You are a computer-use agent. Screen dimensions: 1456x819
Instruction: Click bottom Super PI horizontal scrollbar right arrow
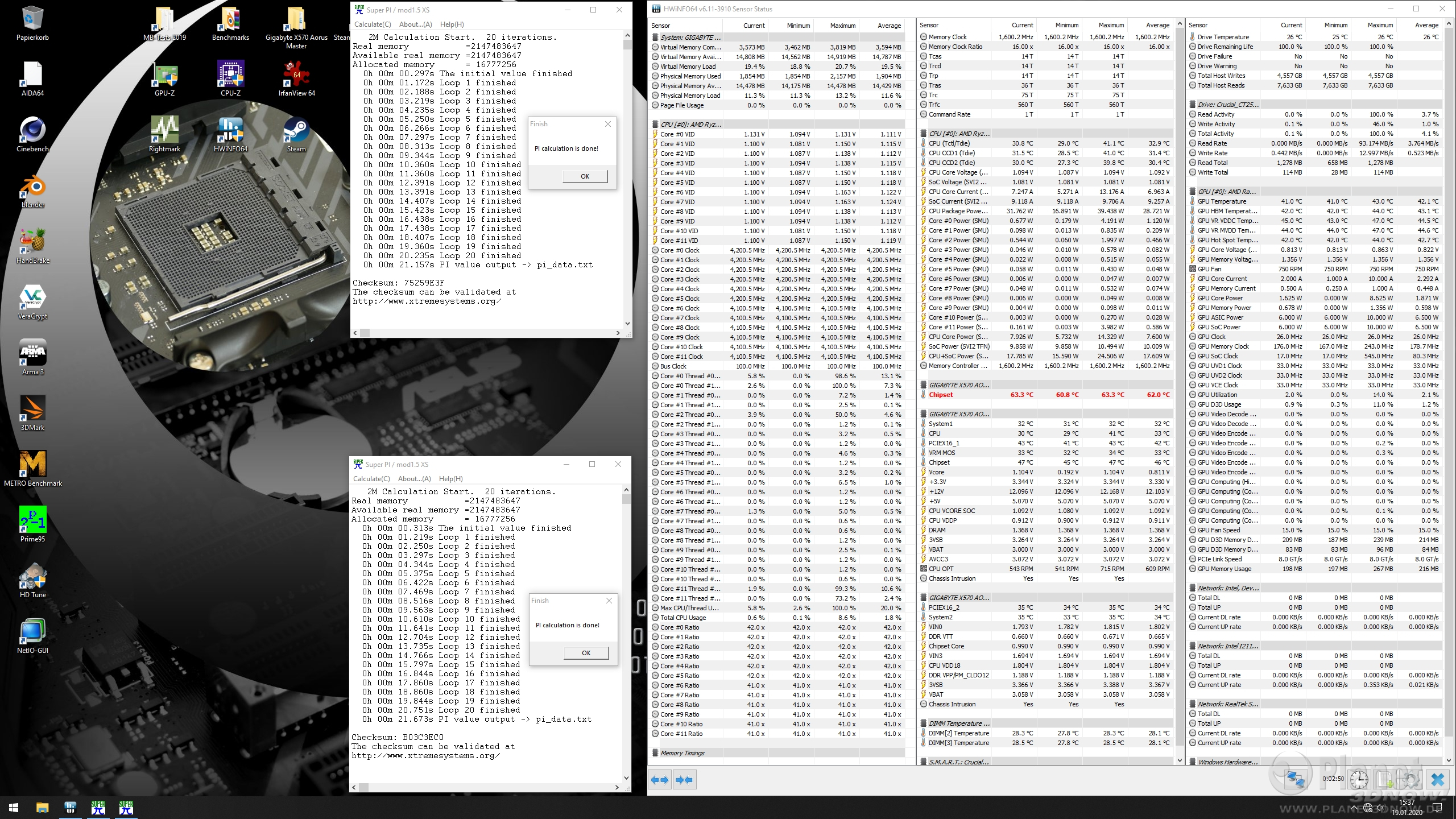click(x=617, y=788)
